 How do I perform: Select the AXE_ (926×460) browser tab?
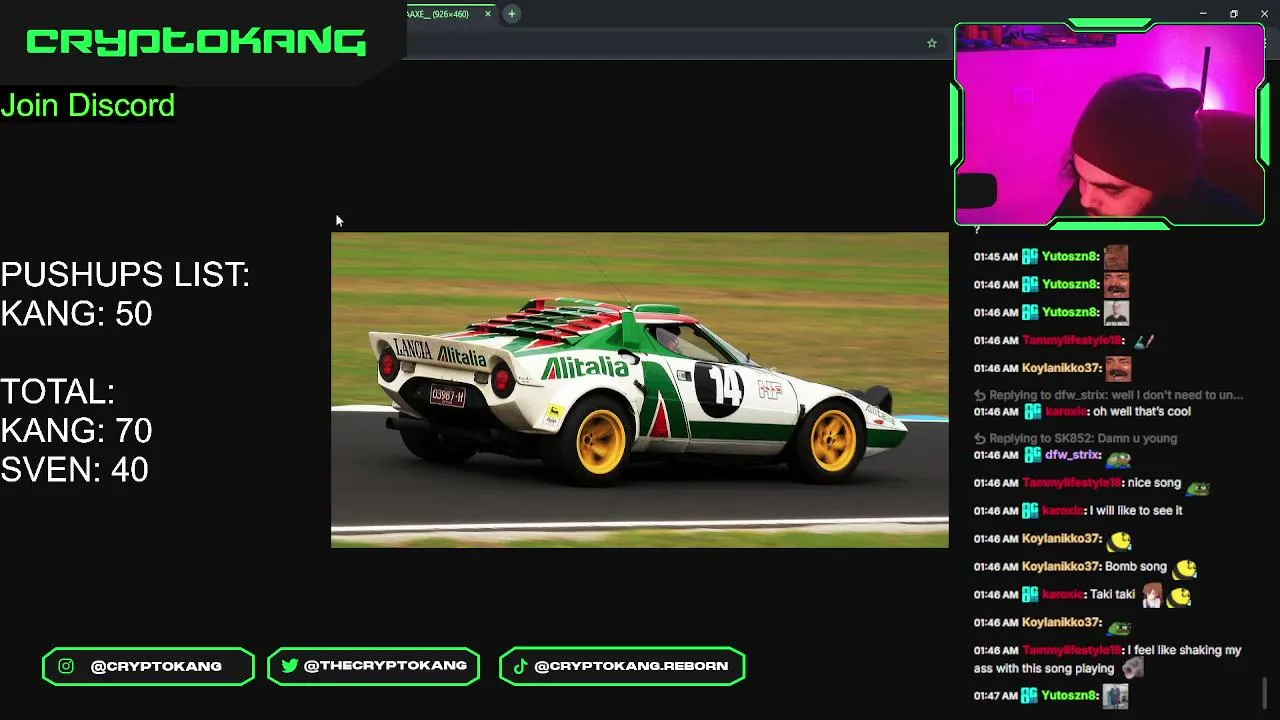click(x=450, y=14)
